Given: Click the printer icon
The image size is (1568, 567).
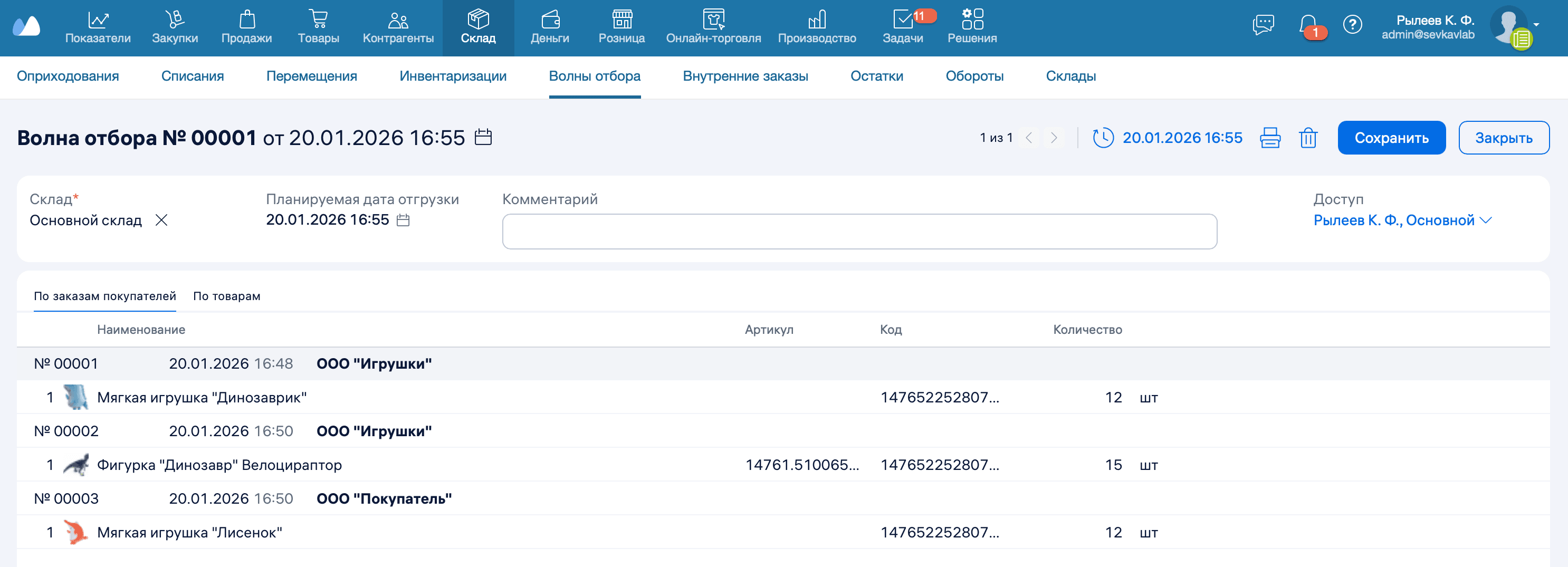Looking at the screenshot, I should click(1270, 138).
